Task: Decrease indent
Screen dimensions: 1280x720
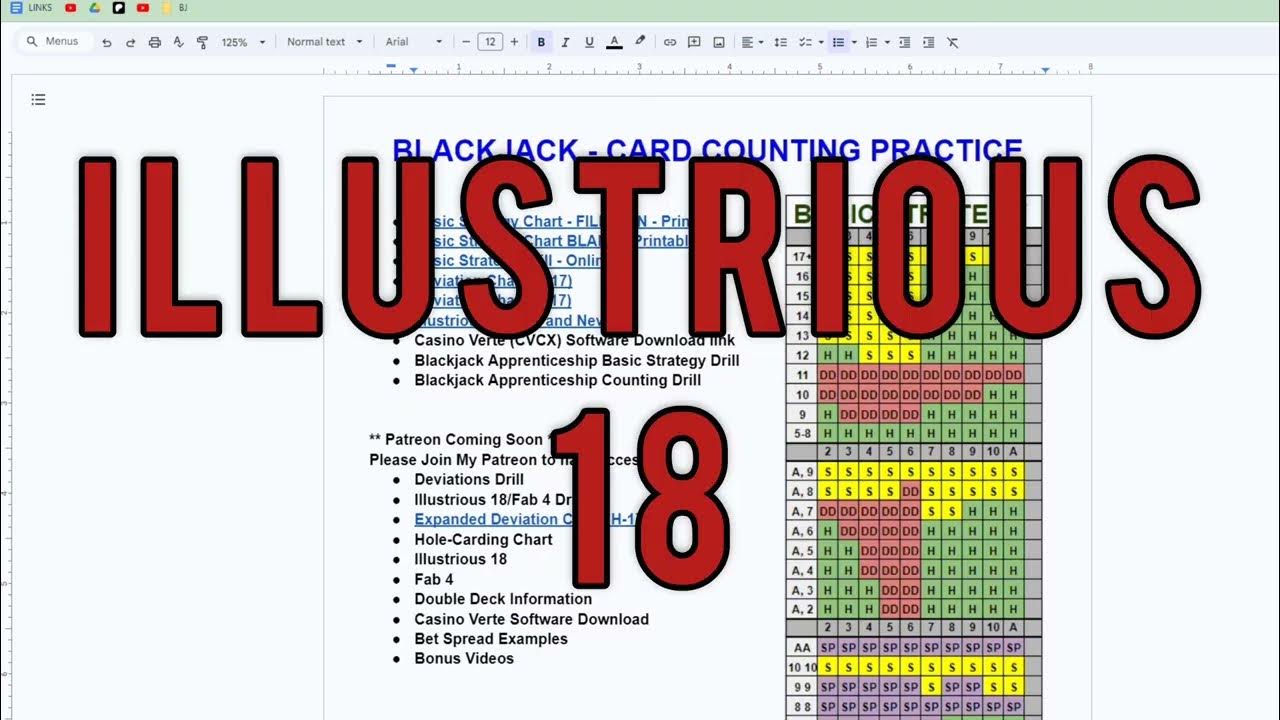Action: pos(905,42)
